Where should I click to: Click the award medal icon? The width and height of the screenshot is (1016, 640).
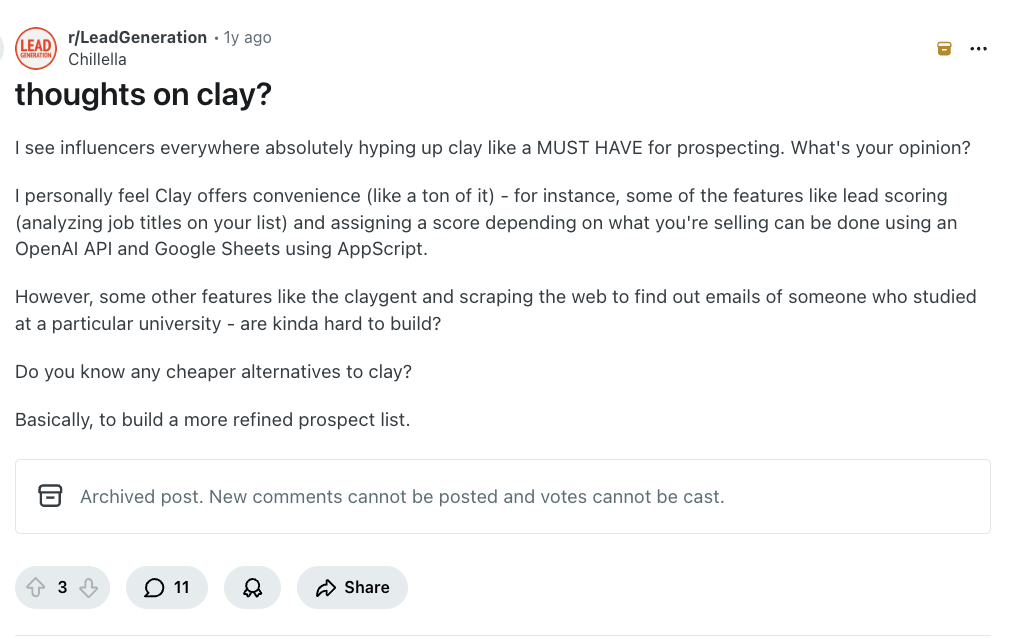coord(252,587)
